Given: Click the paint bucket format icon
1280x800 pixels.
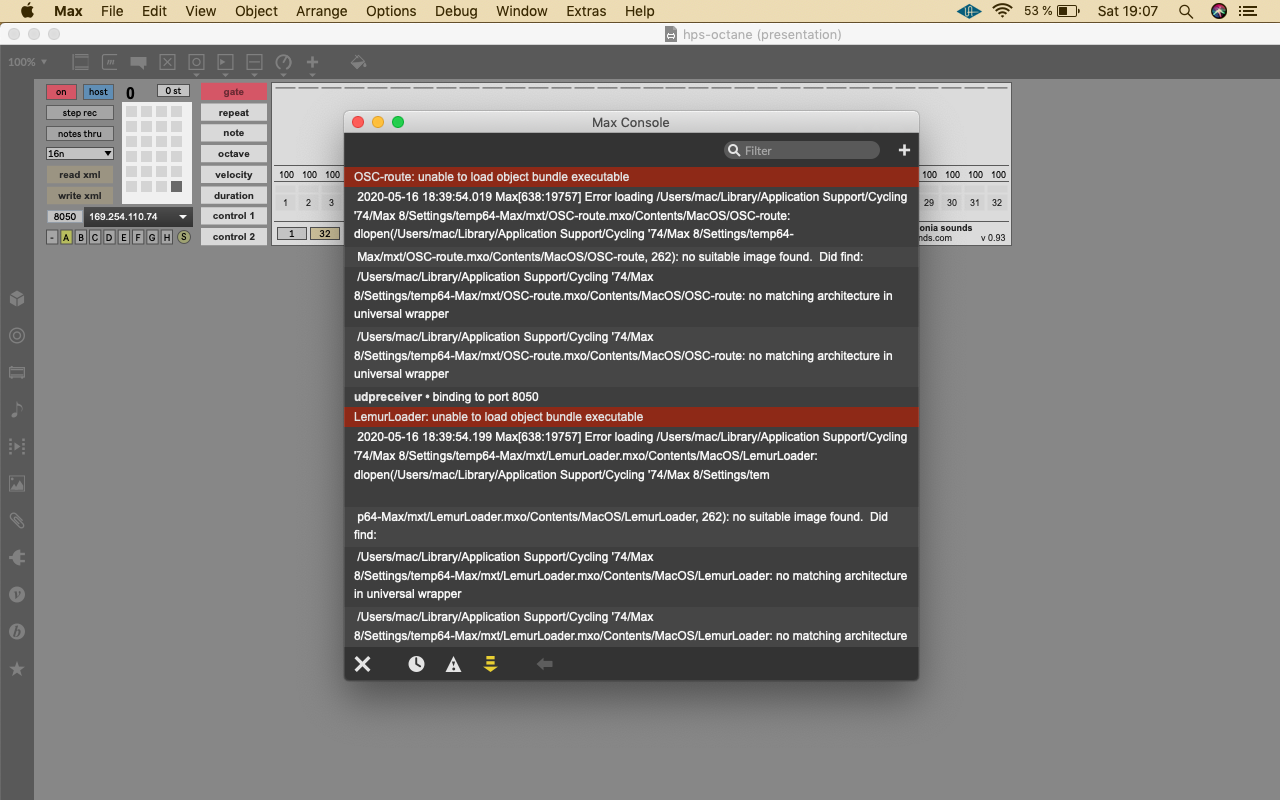Looking at the screenshot, I should (358, 62).
